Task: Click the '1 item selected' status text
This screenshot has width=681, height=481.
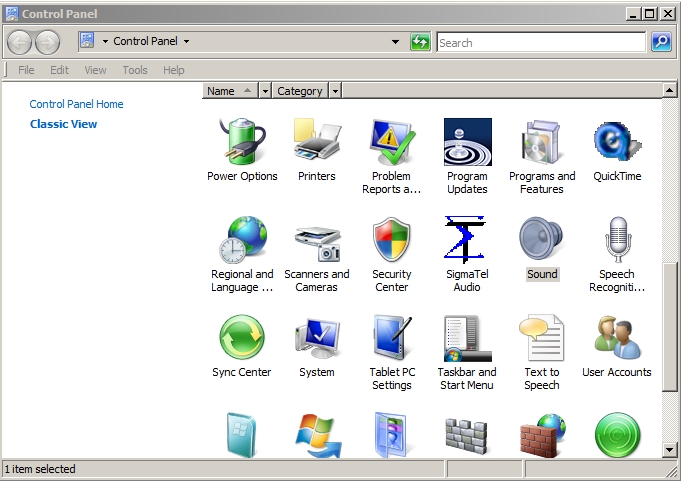Action: click(40, 469)
